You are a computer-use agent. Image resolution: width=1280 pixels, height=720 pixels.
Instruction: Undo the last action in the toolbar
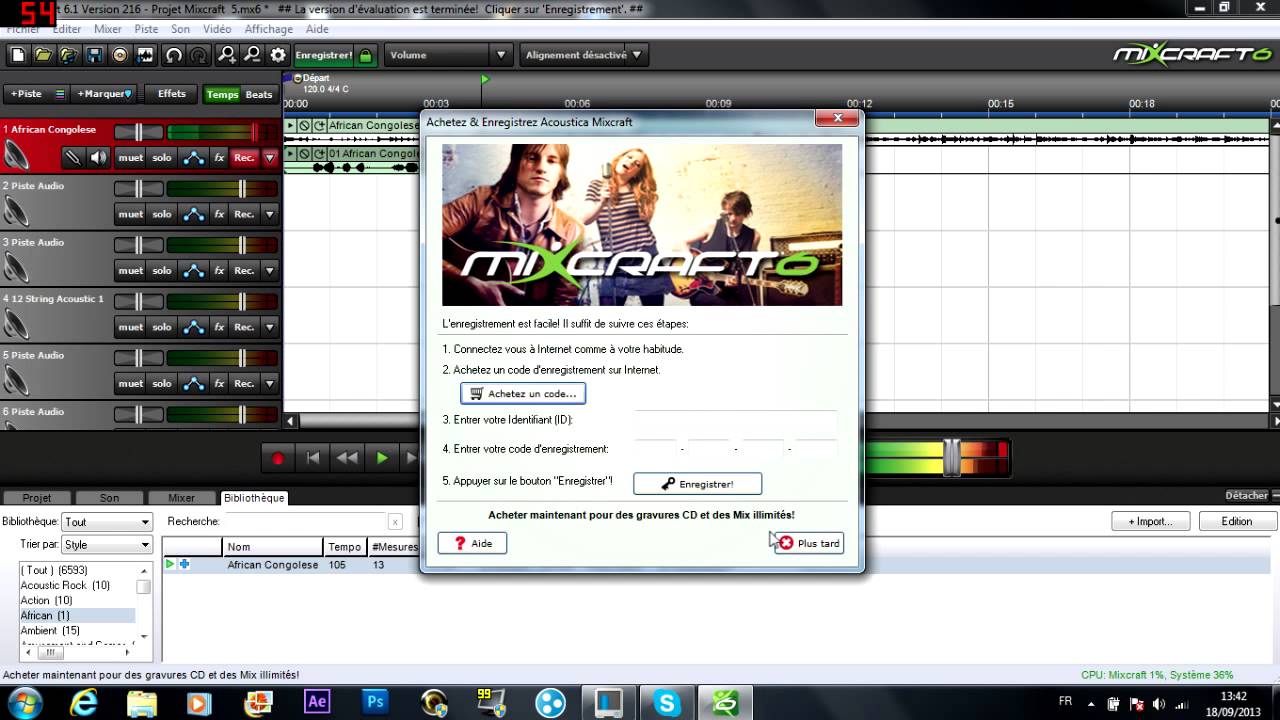(x=175, y=55)
